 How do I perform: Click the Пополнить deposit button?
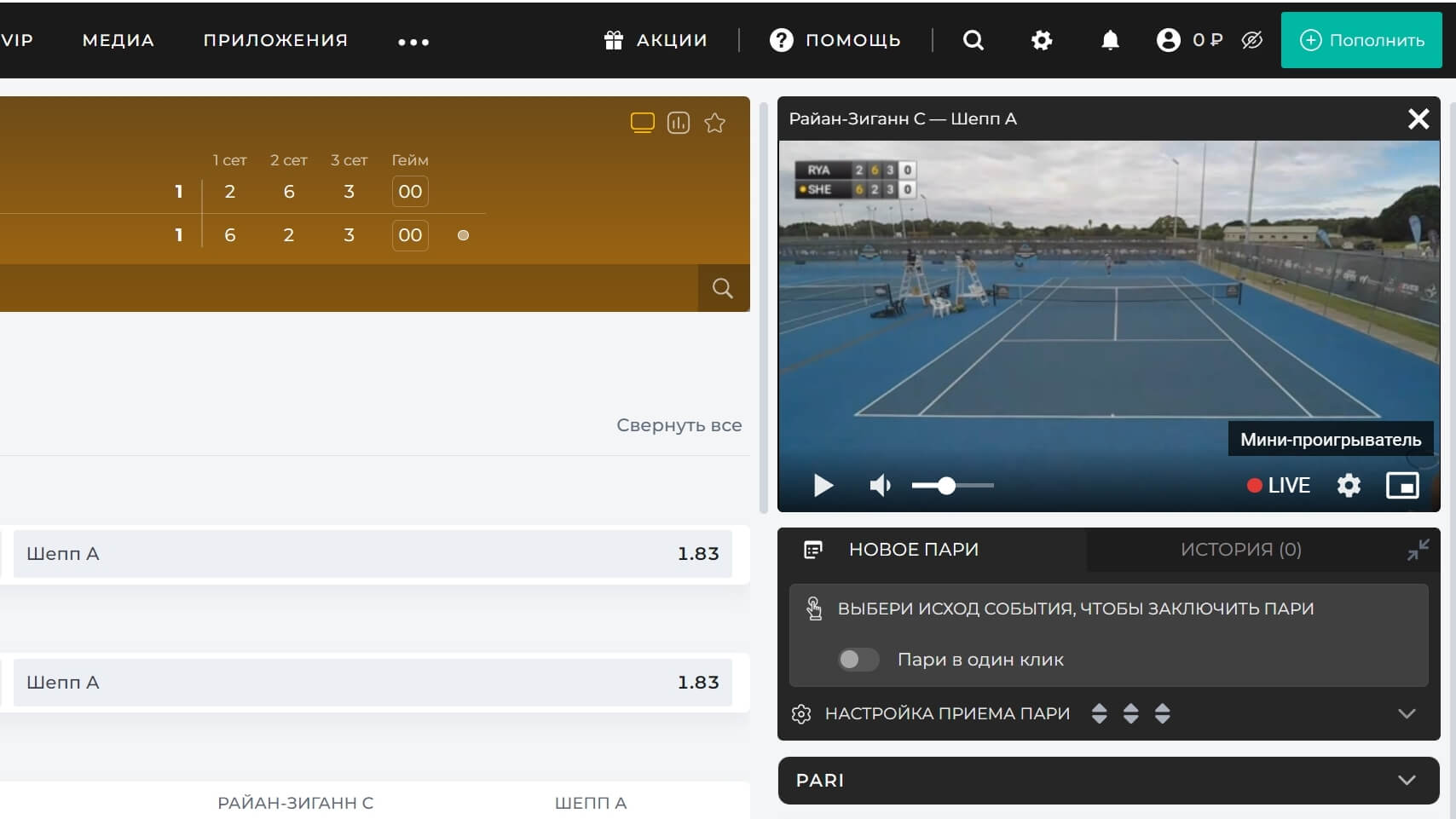pyautogui.click(x=1361, y=40)
